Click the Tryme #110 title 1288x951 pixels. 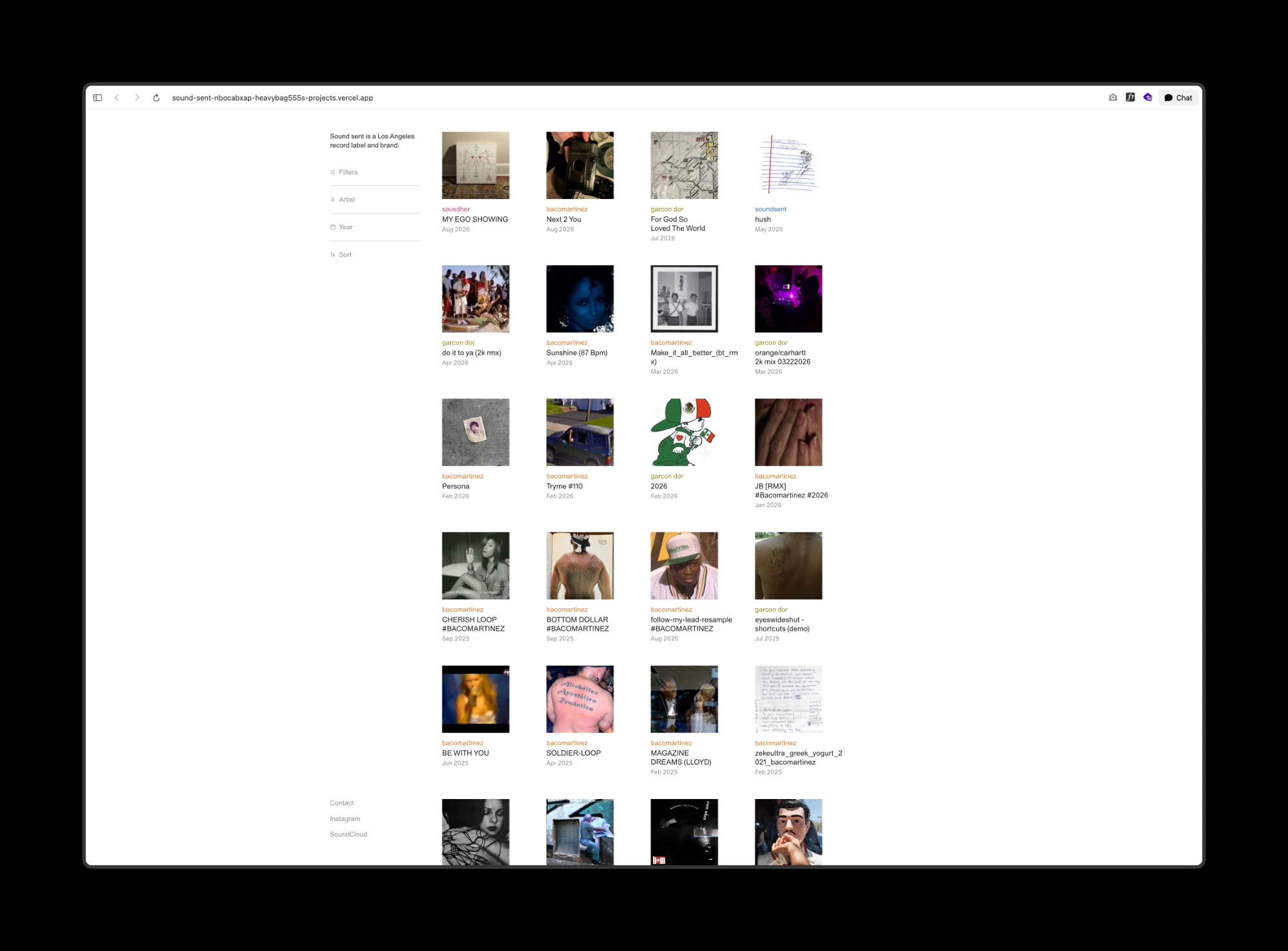coord(564,486)
